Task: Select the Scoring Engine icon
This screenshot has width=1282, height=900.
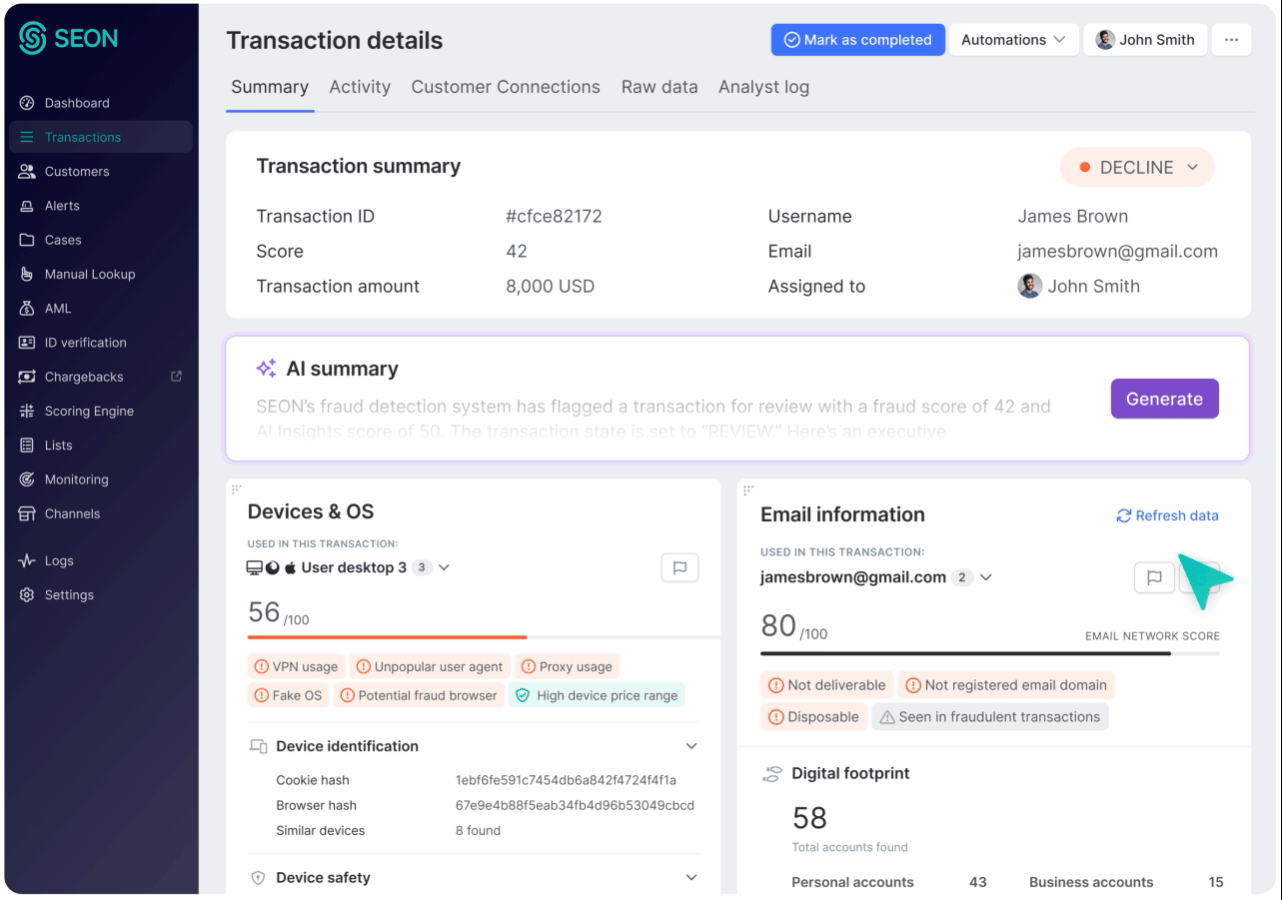Action: 27,411
